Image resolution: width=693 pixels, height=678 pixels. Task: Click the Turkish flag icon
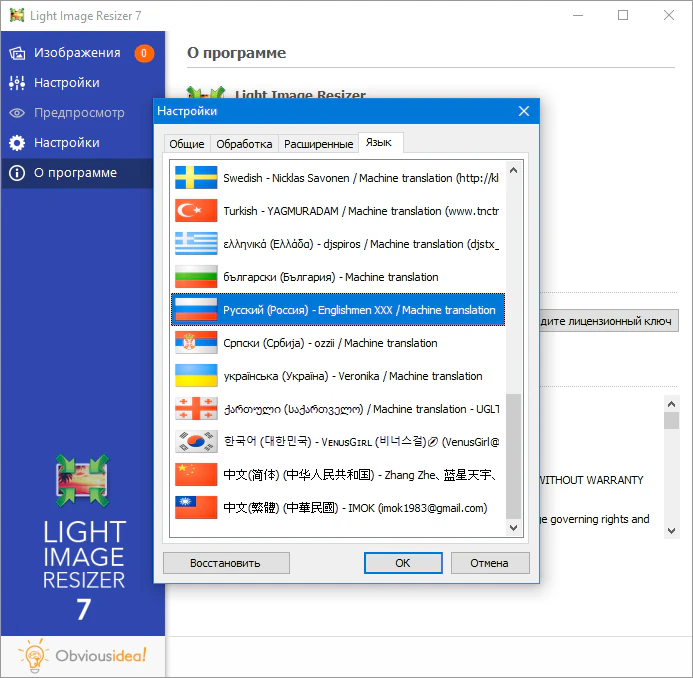196,211
